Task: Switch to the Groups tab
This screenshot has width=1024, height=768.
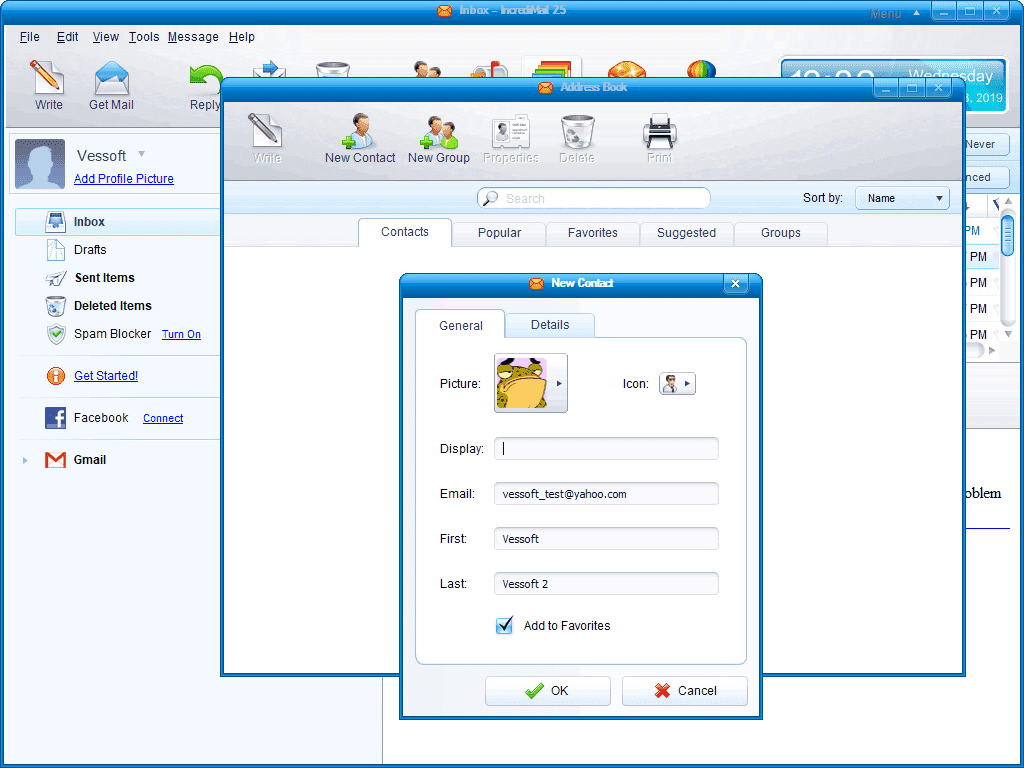Action: (780, 233)
